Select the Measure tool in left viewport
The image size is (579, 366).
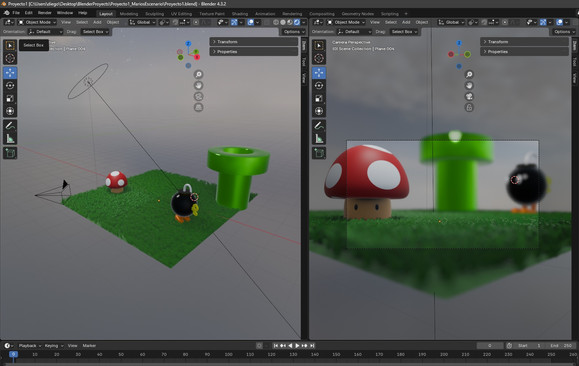tap(10, 139)
